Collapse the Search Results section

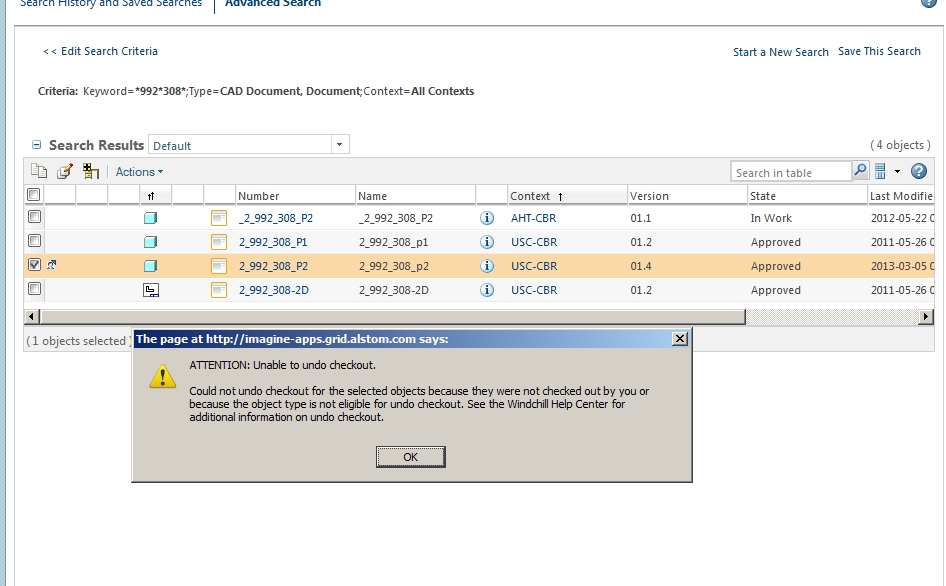tap(37, 145)
